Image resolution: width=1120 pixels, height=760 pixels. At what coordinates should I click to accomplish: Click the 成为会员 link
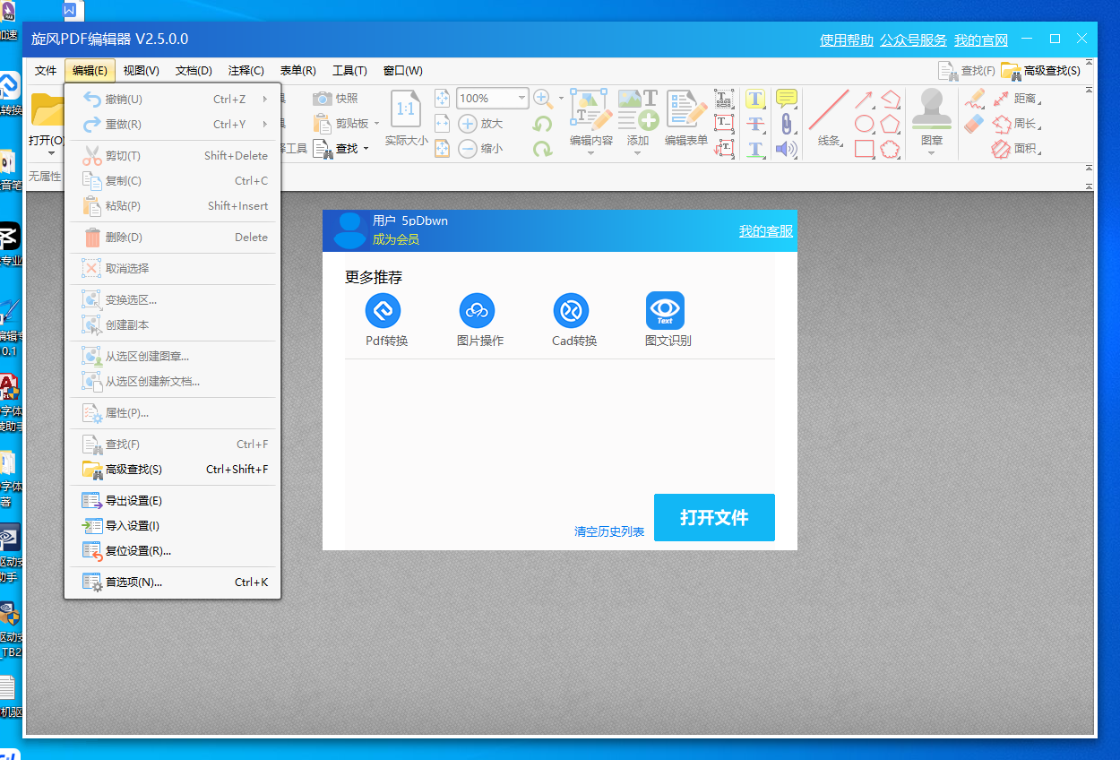(396, 239)
